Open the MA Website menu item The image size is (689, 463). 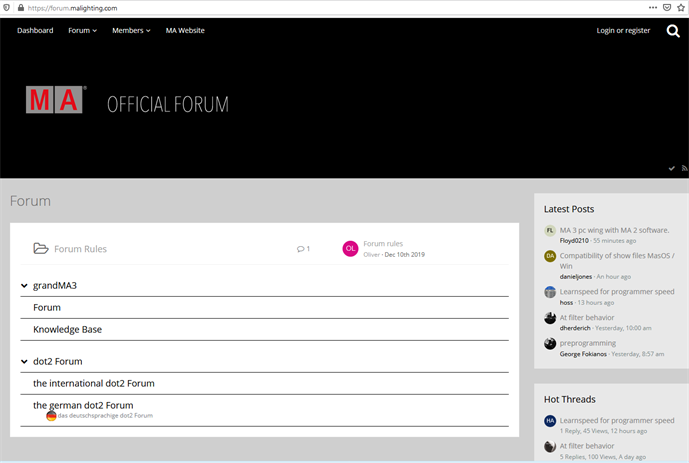point(185,31)
